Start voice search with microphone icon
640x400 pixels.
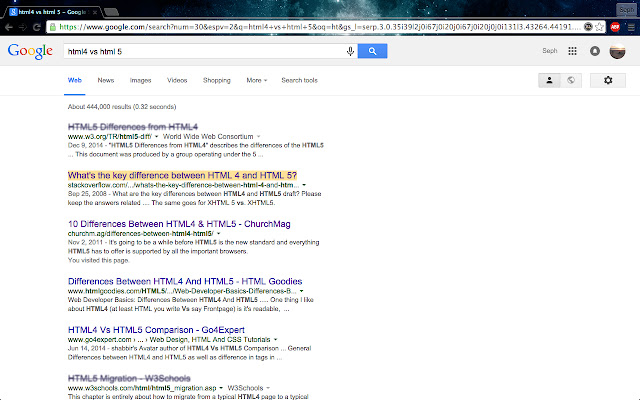pos(350,51)
